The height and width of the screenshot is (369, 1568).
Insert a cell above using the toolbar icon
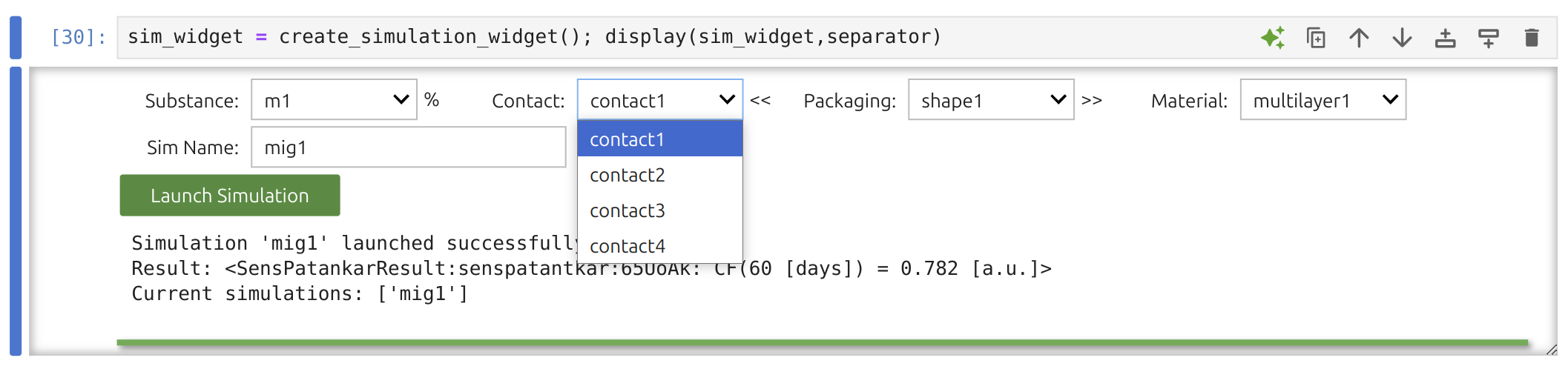tap(1445, 37)
